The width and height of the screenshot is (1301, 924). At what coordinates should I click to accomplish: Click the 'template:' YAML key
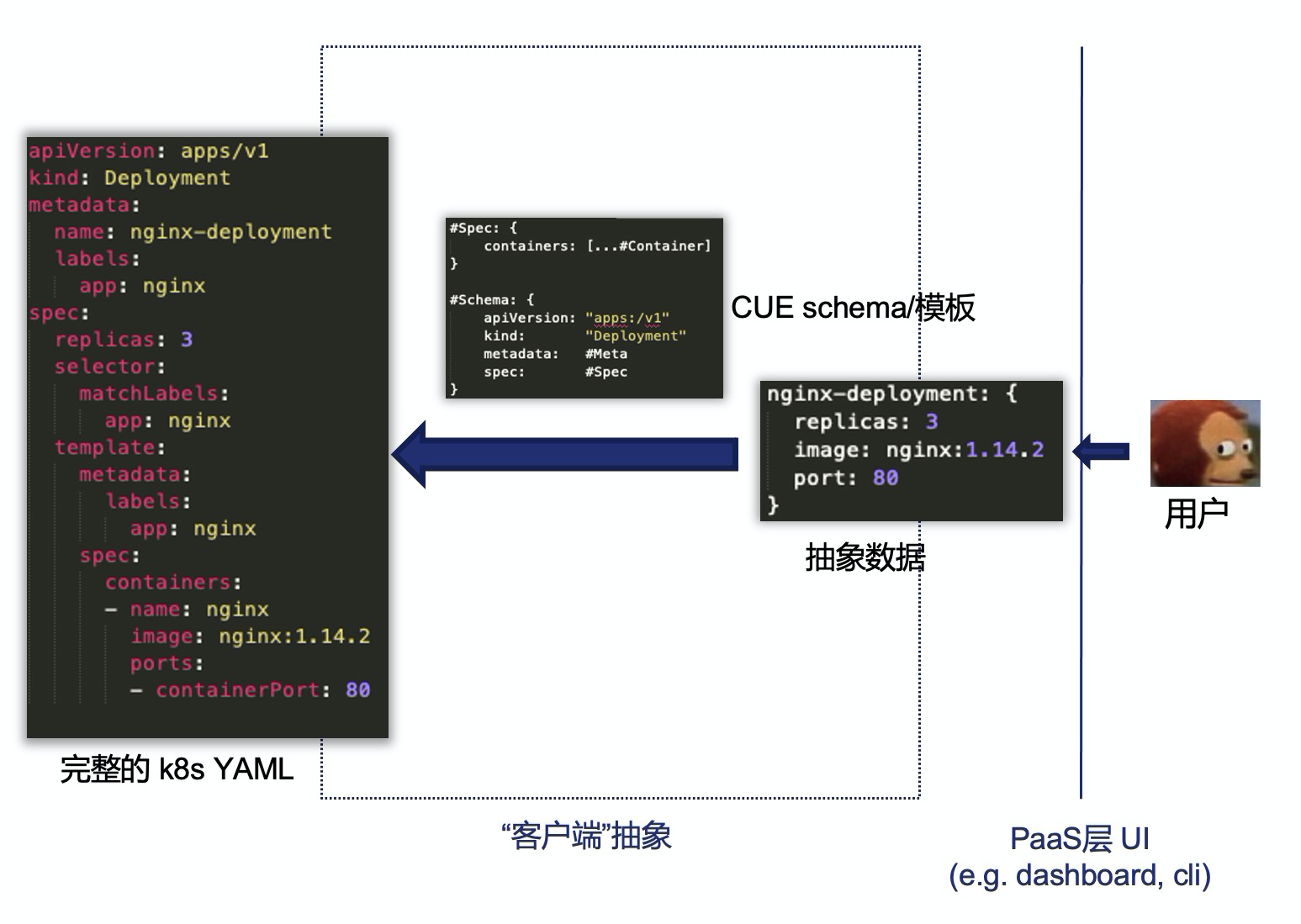point(110,447)
